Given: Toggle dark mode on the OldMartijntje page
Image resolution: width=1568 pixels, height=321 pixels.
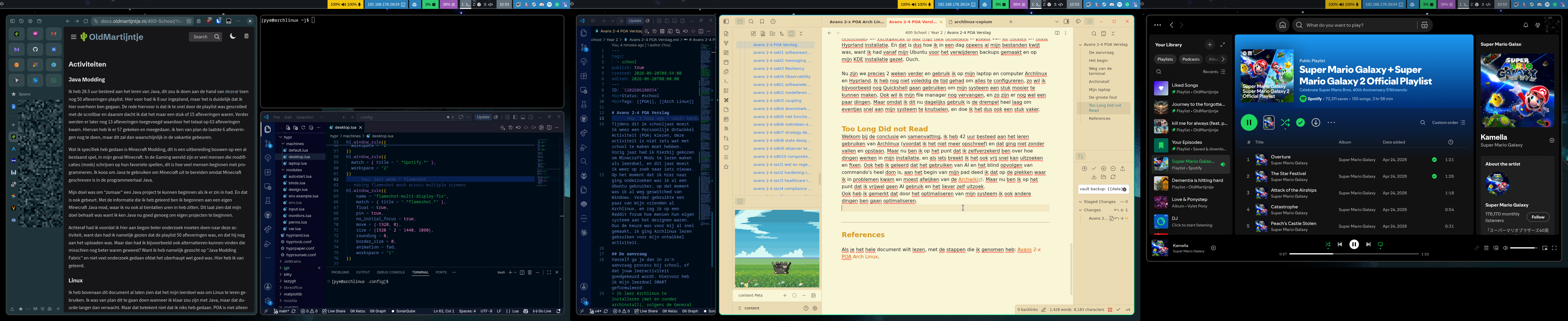Looking at the screenshot, I should tap(233, 37).
